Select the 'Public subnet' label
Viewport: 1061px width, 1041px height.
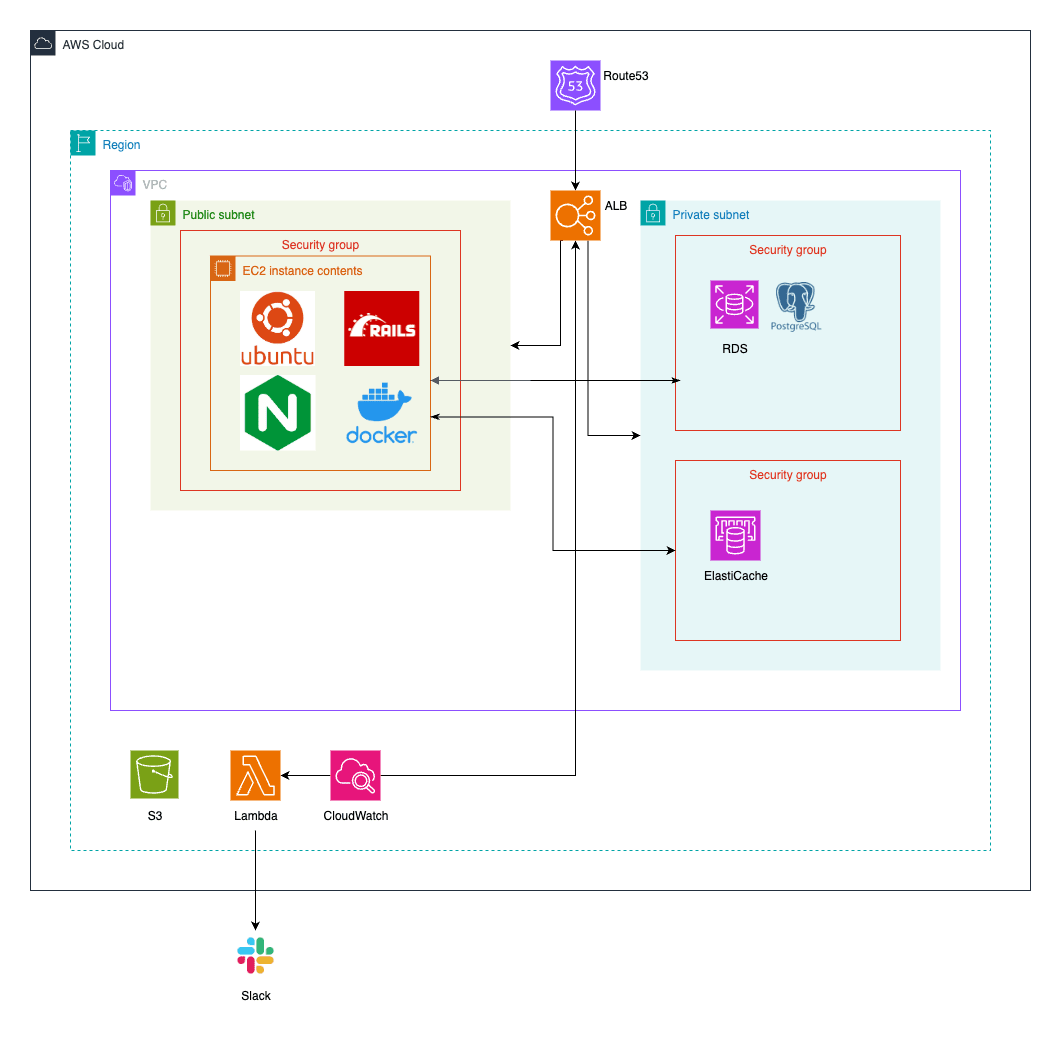pos(219,215)
